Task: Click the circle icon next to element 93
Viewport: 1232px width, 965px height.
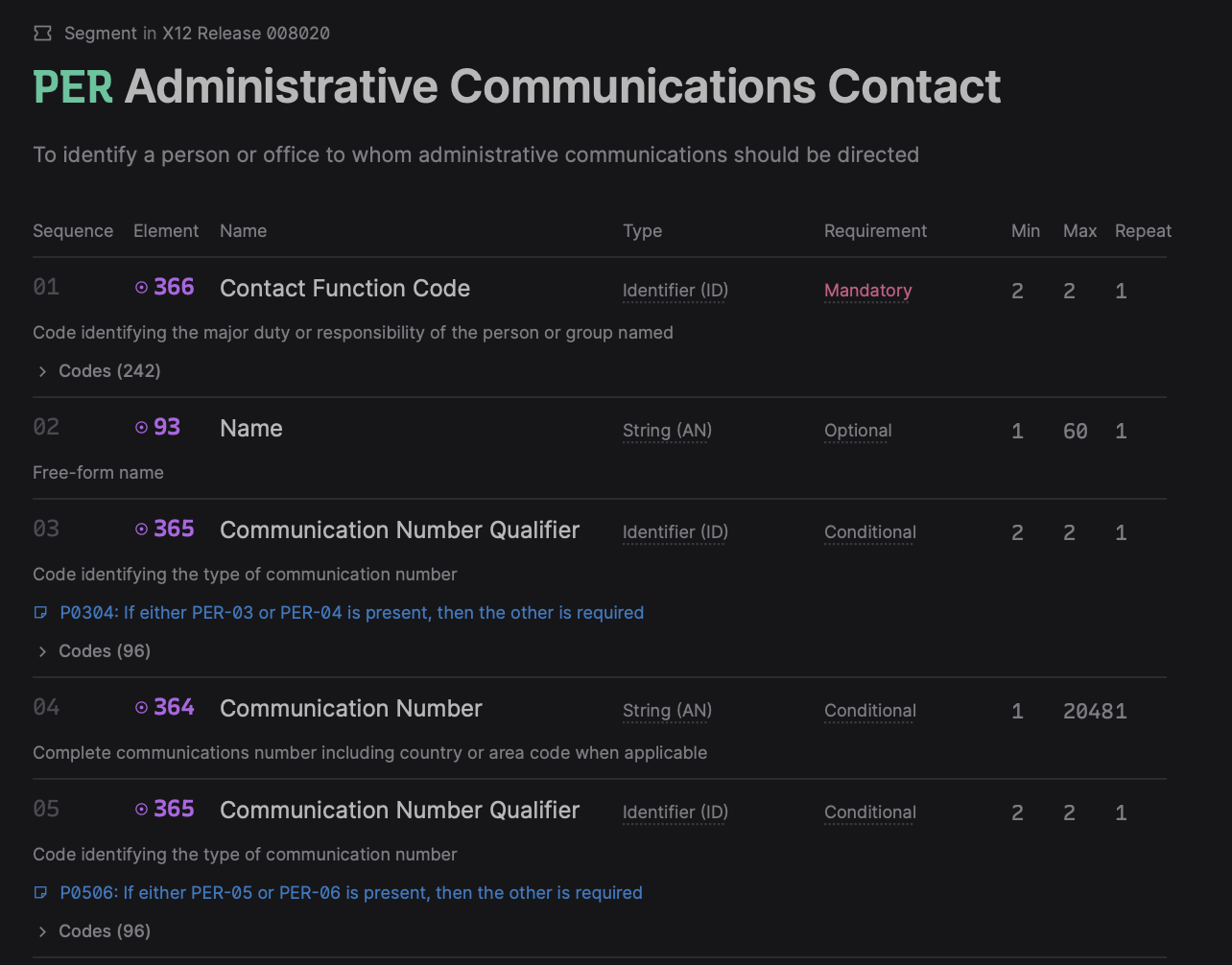Action: pos(142,427)
